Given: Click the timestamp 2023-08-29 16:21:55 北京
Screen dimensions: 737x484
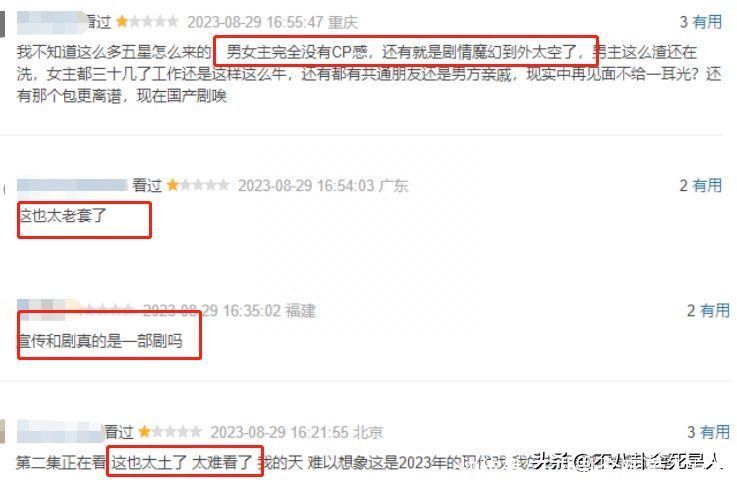Looking at the screenshot, I should 297,432.
